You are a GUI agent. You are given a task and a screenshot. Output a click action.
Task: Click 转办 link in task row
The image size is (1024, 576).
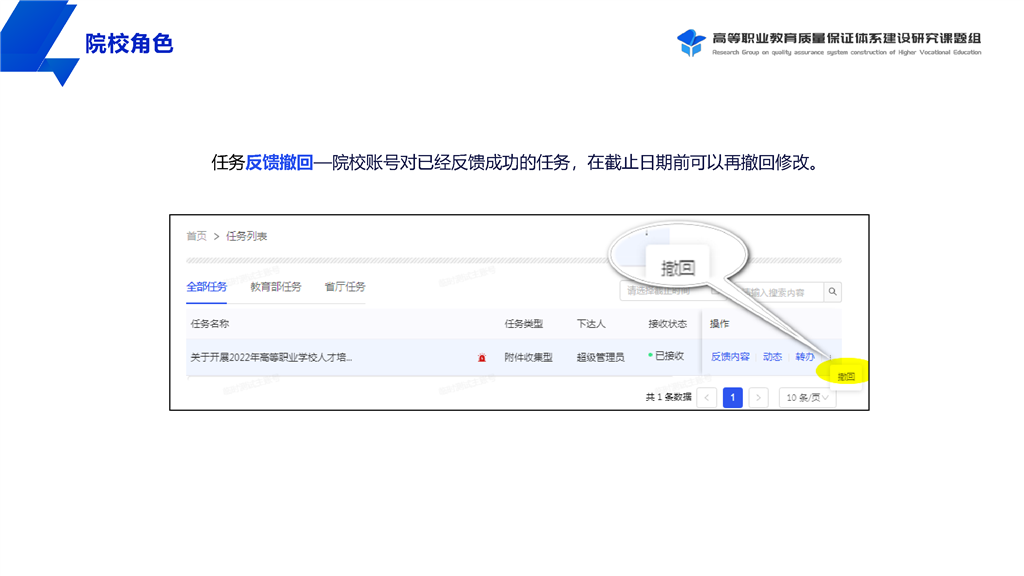[x=805, y=357]
